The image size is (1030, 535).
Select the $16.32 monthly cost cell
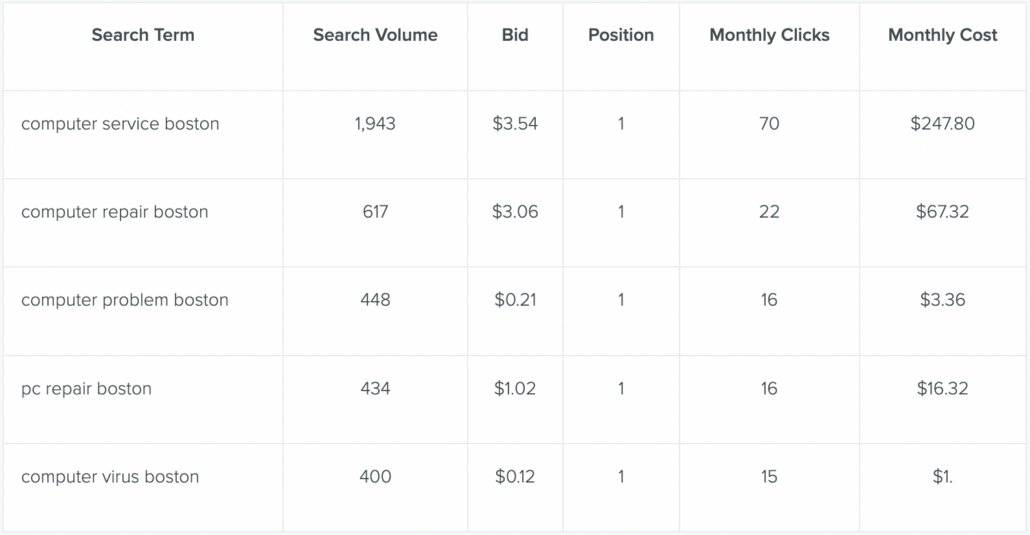click(943, 388)
